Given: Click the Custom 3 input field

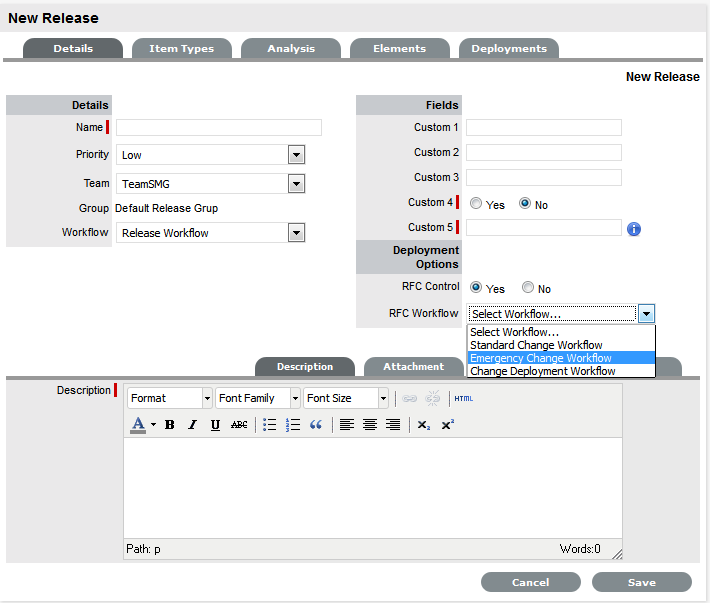Looking at the screenshot, I should (x=544, y=177).
